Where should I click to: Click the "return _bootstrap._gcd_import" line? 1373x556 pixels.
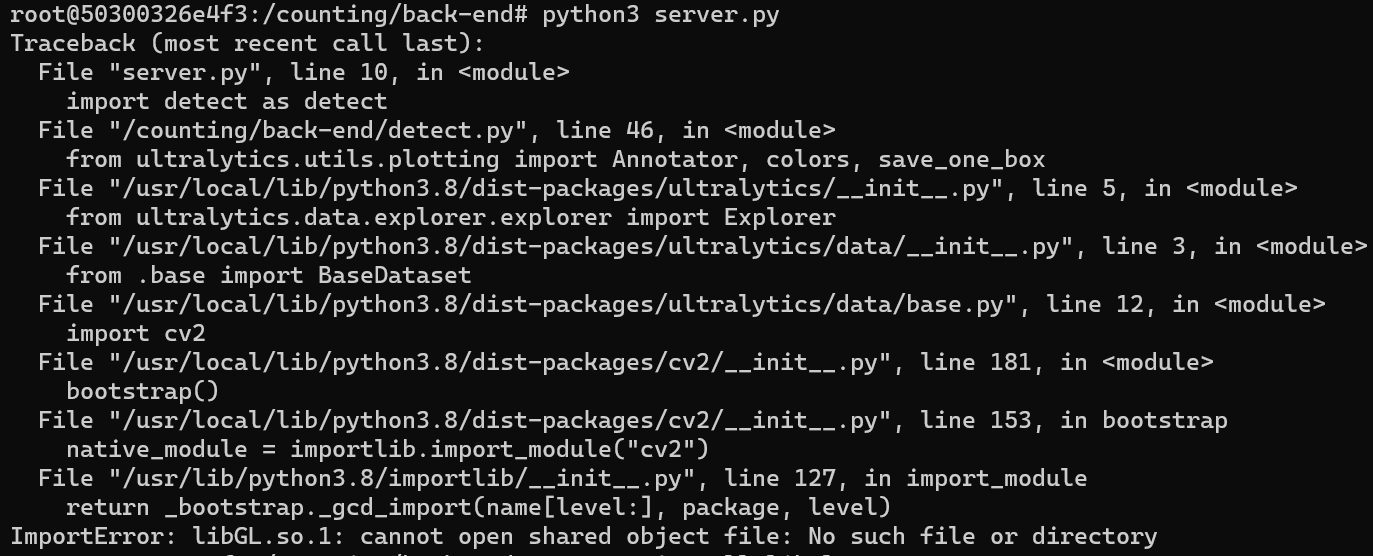pos(478,508)
